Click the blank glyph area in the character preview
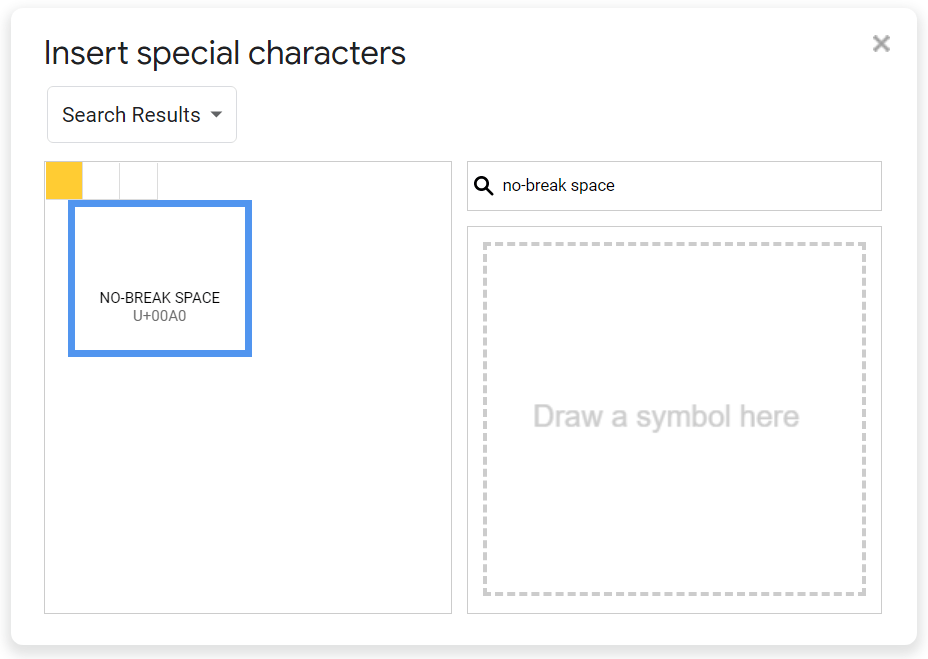The height and width of the screenshot is (659, 928). 160,245
